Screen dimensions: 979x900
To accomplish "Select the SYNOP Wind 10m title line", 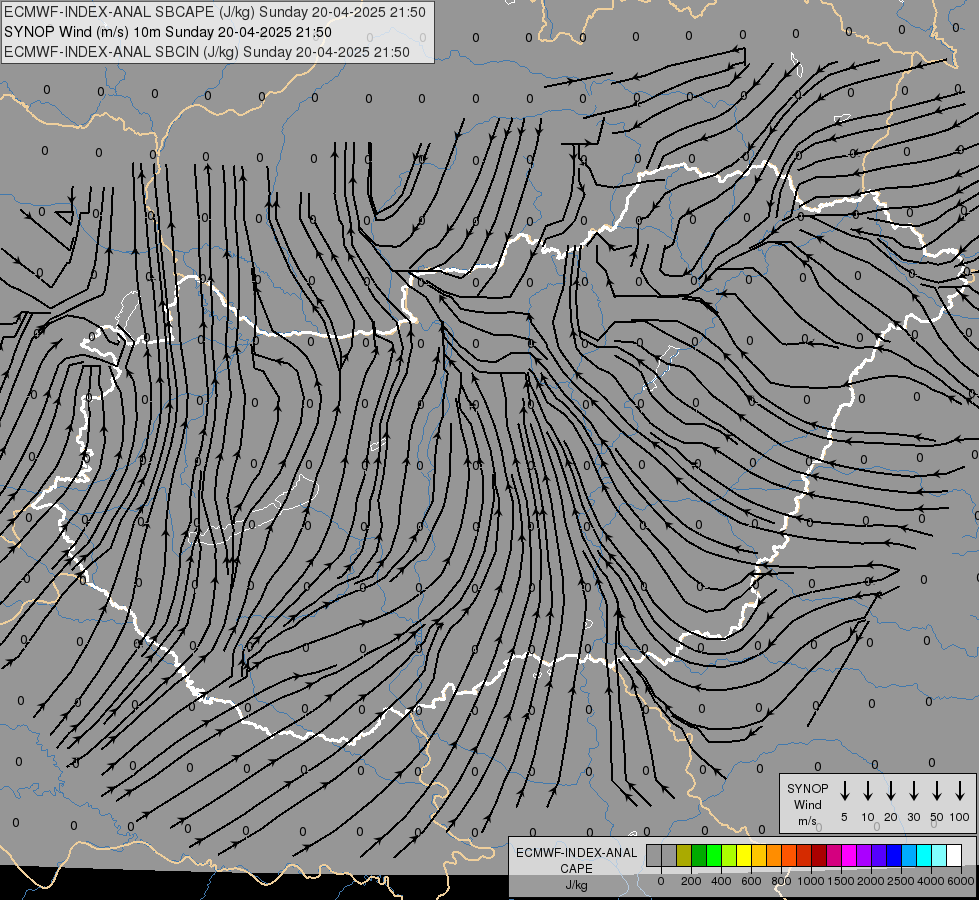I will pos(167,32).
